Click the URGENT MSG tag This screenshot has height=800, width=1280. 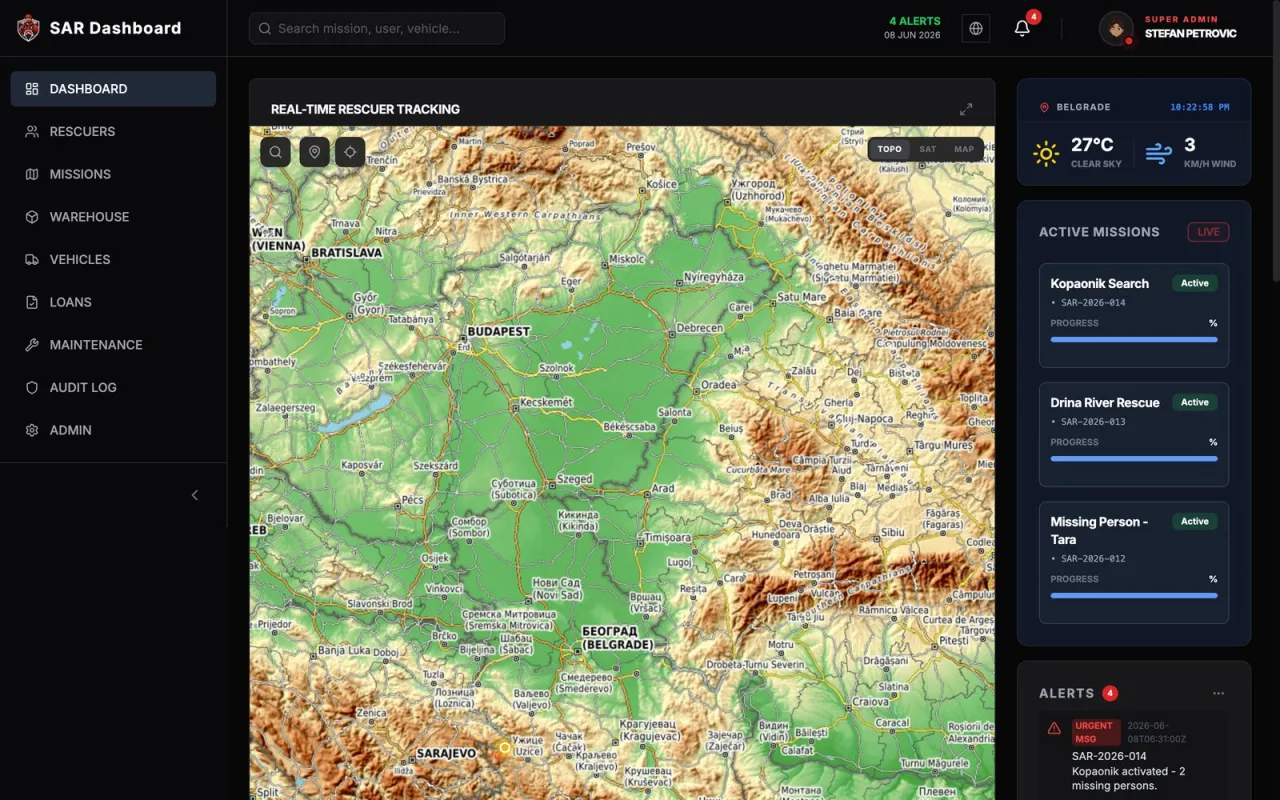tap(1096, 732)
